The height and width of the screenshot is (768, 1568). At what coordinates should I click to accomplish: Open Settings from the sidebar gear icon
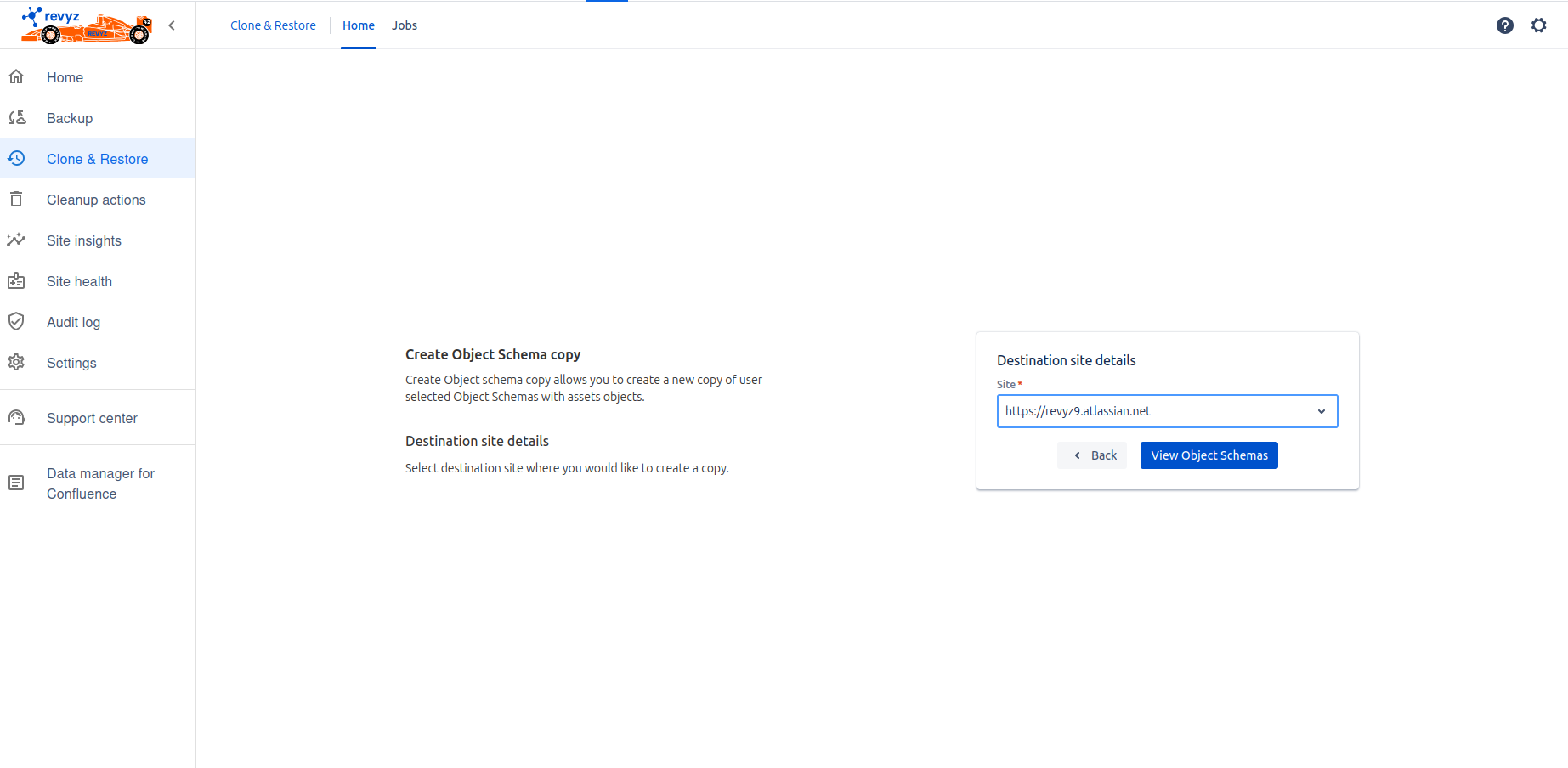pos(16,362)
